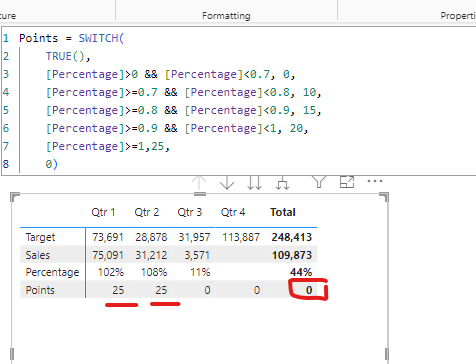Click formula line 4 returning 10

point(183,92)
